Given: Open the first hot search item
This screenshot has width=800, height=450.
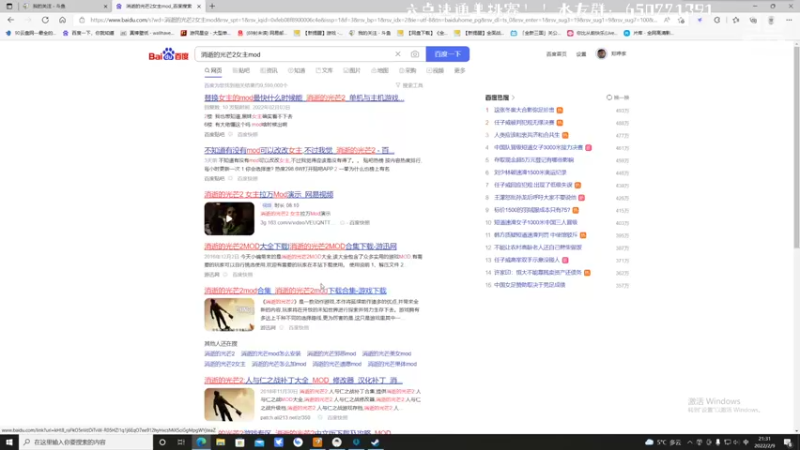Looking at the screenshot, I should point(524,110).
